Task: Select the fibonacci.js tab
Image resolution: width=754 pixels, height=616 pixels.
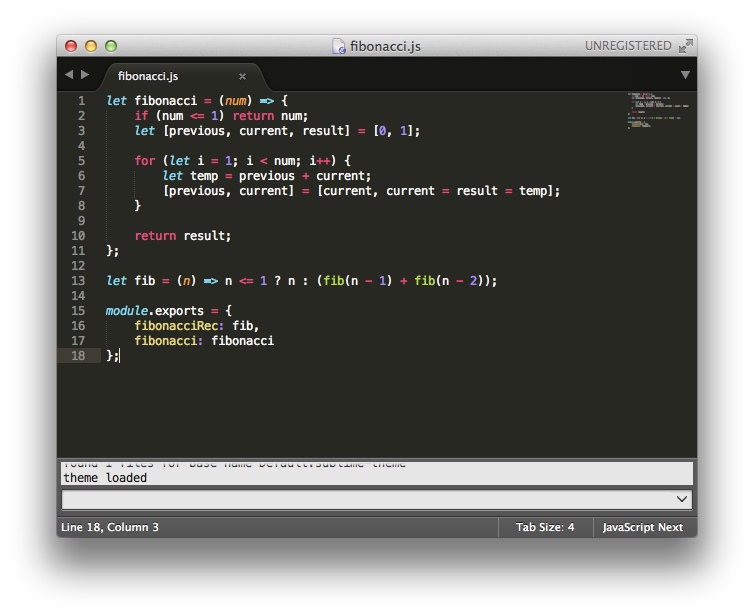Action: 148,76
